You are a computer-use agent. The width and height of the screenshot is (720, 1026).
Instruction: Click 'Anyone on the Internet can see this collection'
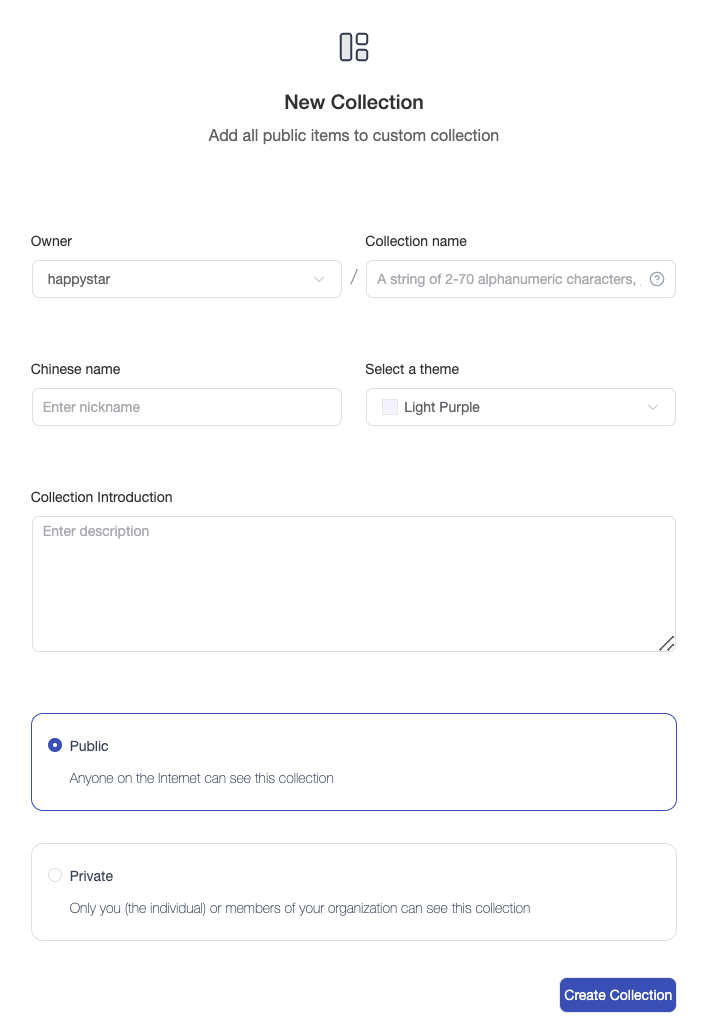[x=202, y=778]
